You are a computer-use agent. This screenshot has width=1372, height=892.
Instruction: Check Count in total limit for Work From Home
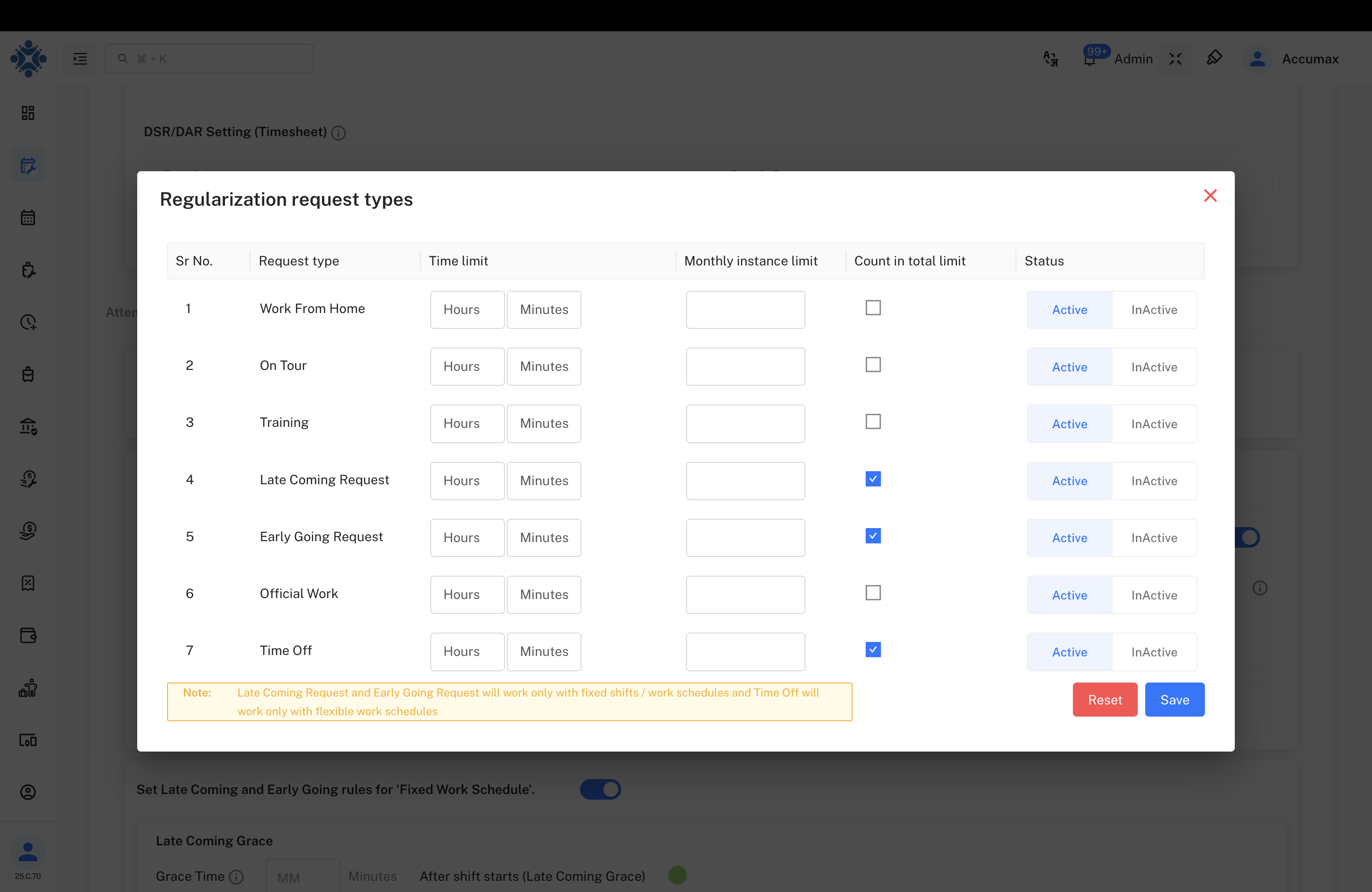point(873,308)
